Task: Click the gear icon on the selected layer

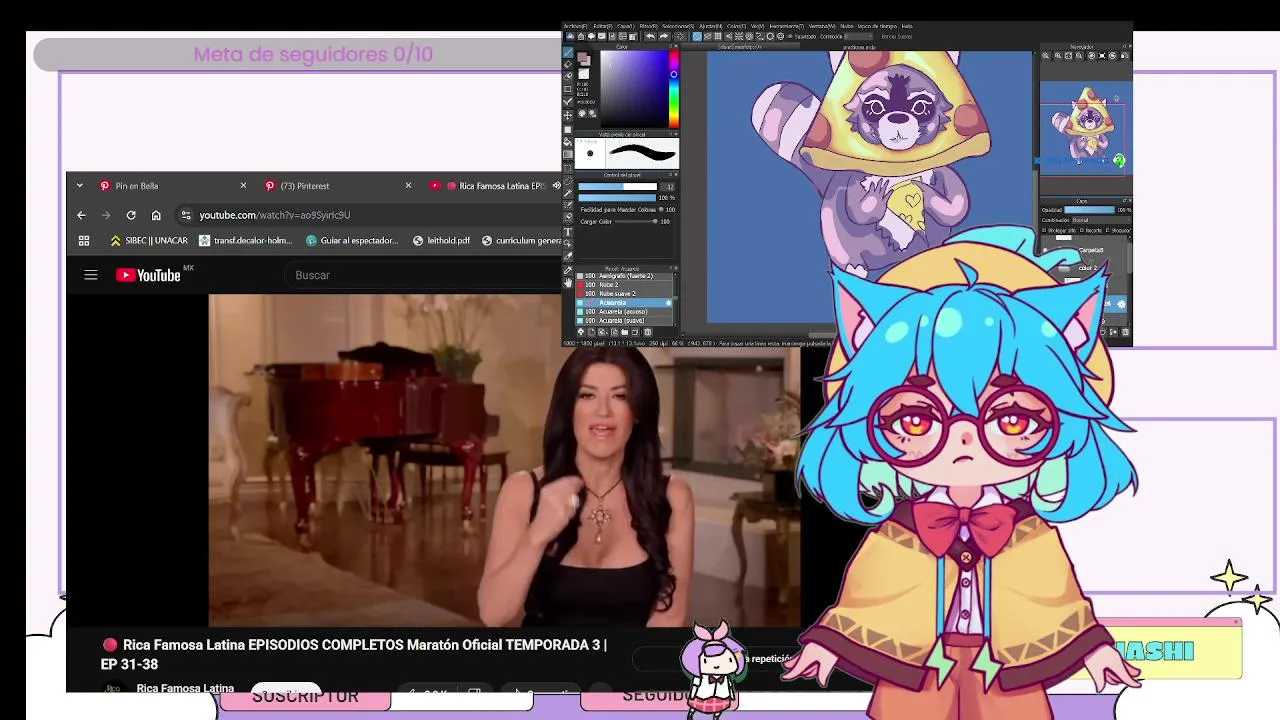Action: click(x=1121, y=303)
